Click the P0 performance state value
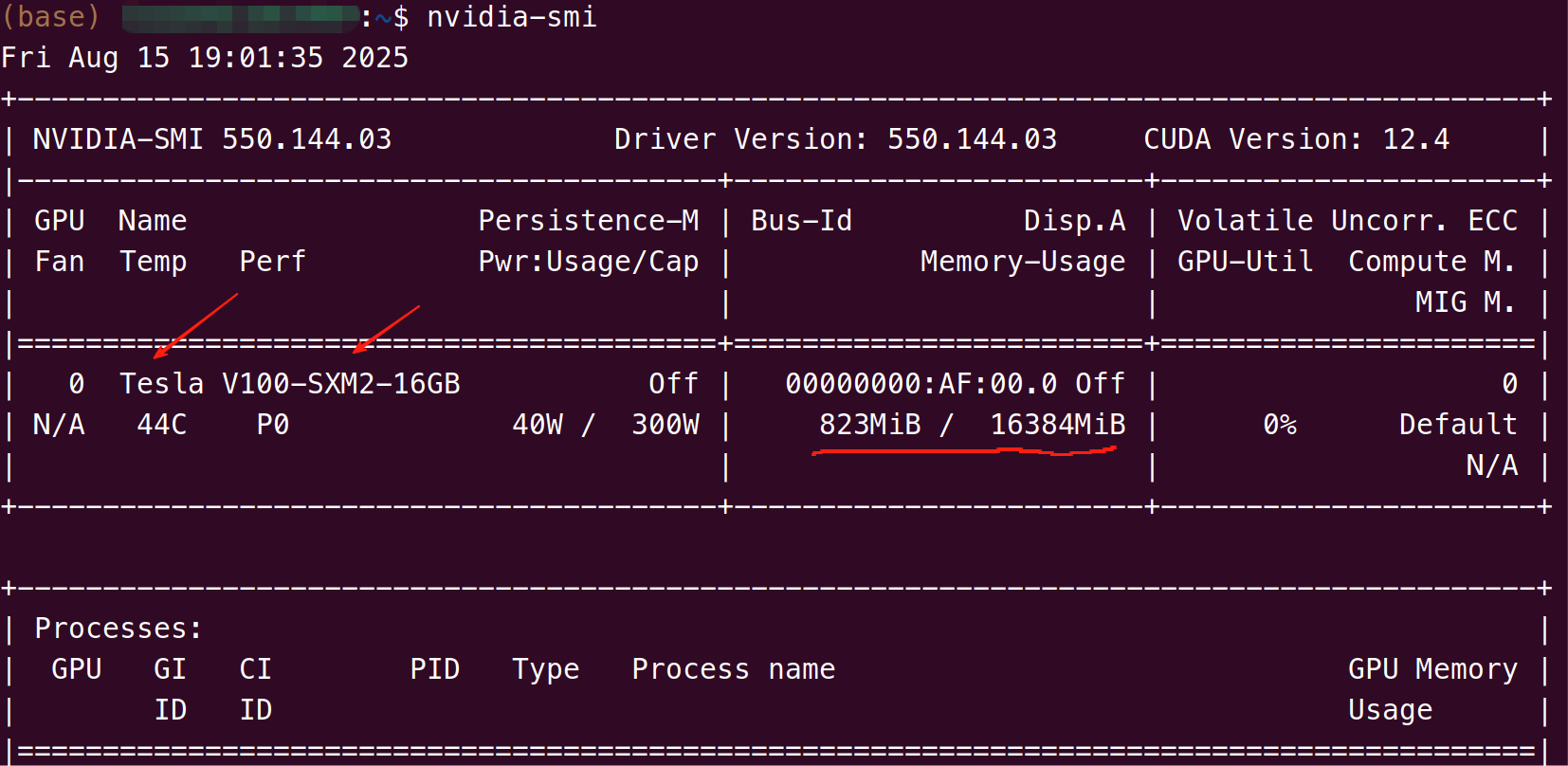This screenshot has width=1568, height=766. tap(273, 425)
